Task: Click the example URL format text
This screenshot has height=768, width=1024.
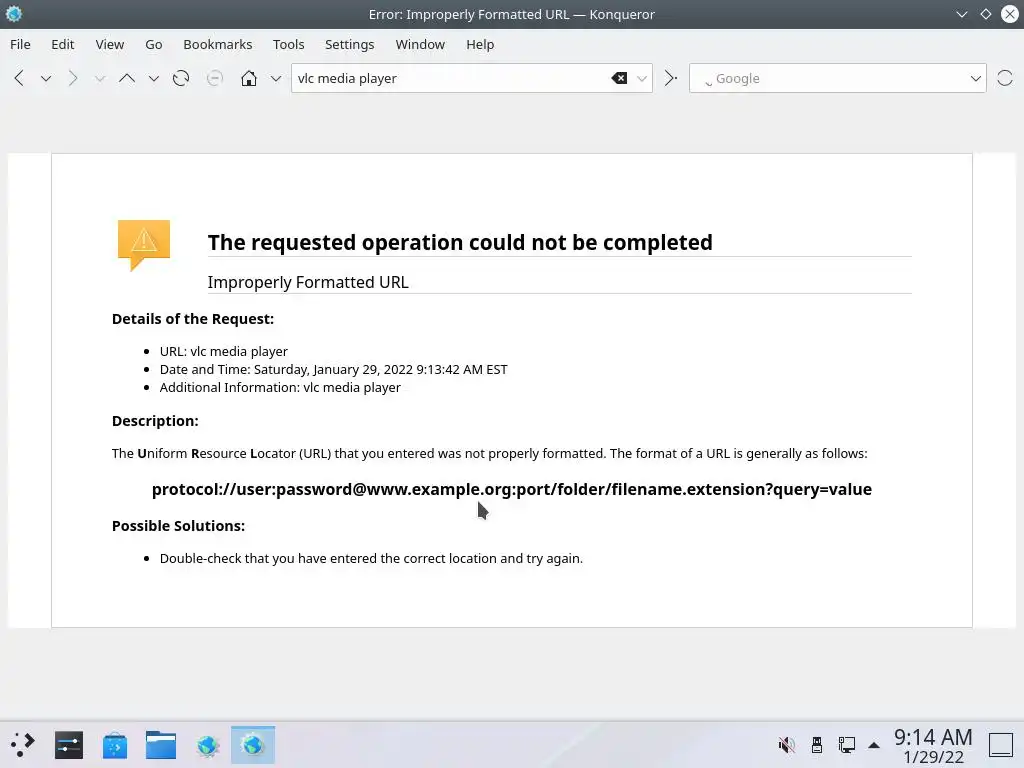Action: (x=511, y=489)
